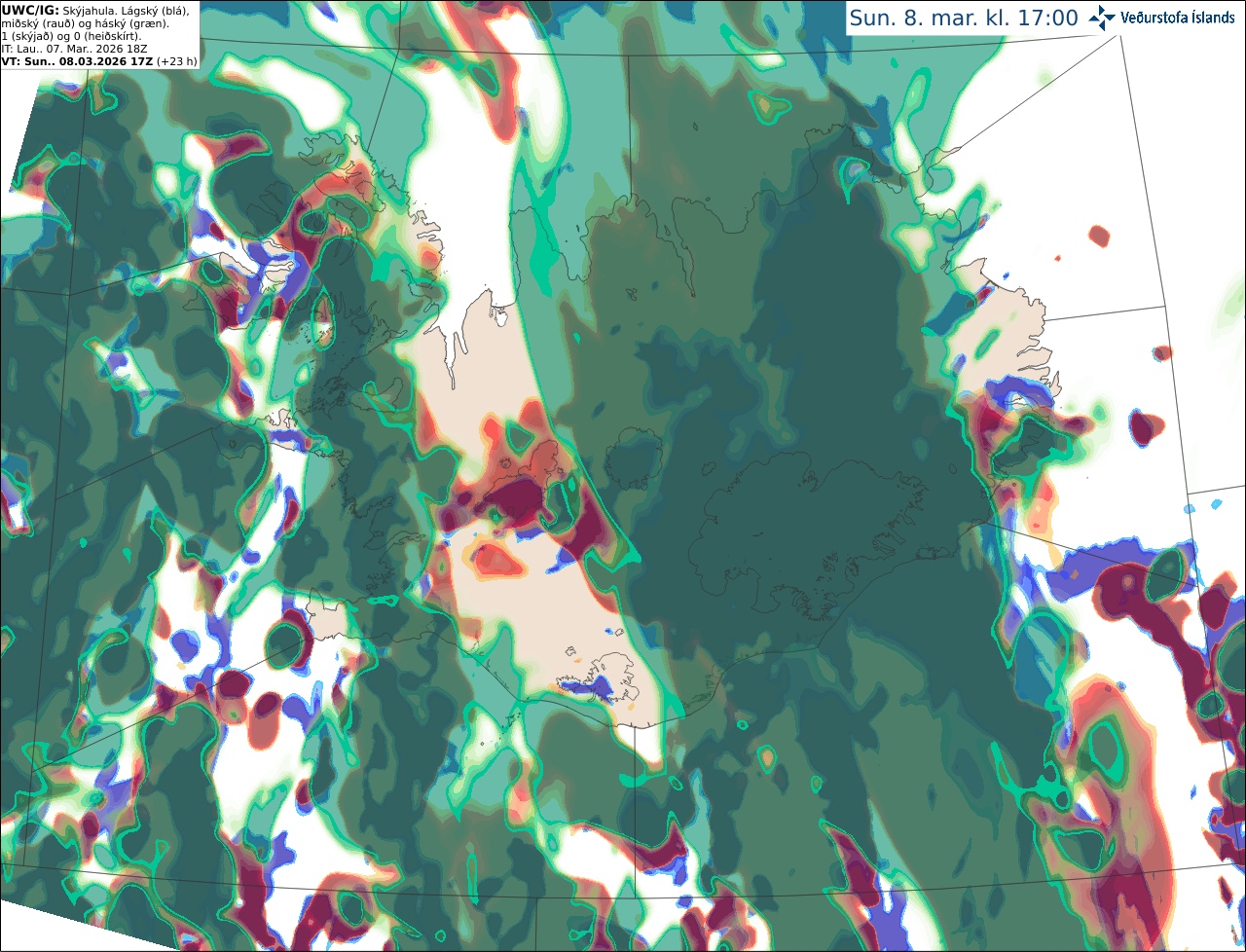The image size is (1246, 952).
Task: Click the 'miðský (rauð) og háský (græn).' legend line
Action: point(85,22)
